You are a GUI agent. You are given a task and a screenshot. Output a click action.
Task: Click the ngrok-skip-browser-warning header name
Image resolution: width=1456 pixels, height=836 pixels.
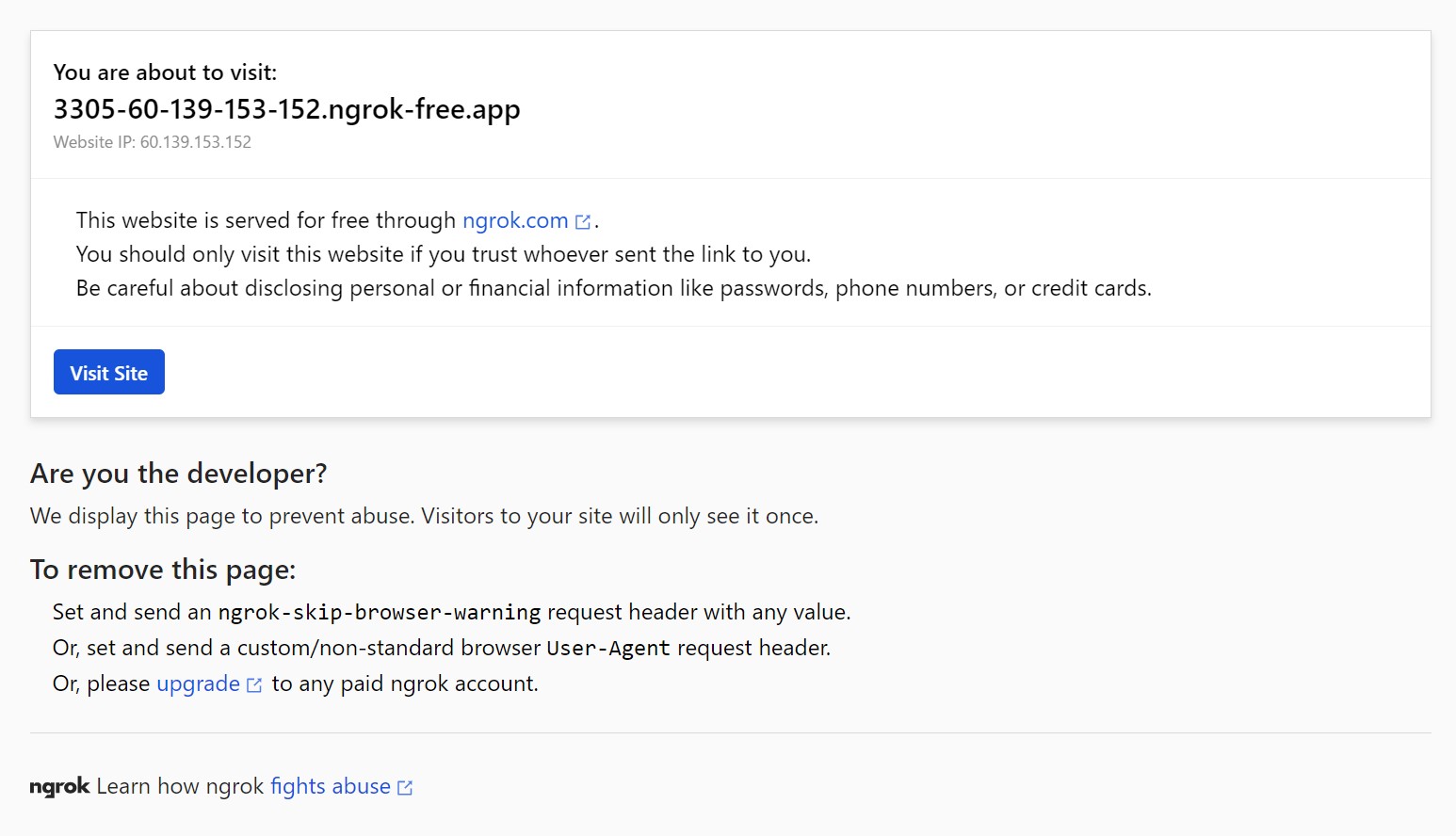[380, 613]
